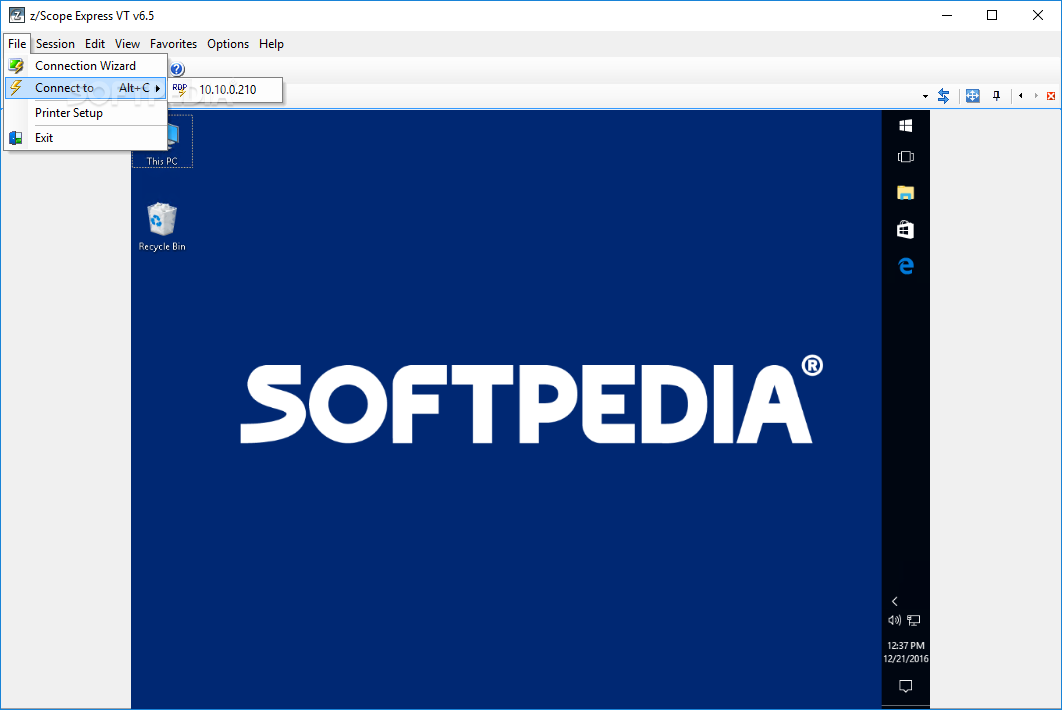Click the Exit door icon
This screenshot has width=1062, height=710.
[x=16, y=138]
